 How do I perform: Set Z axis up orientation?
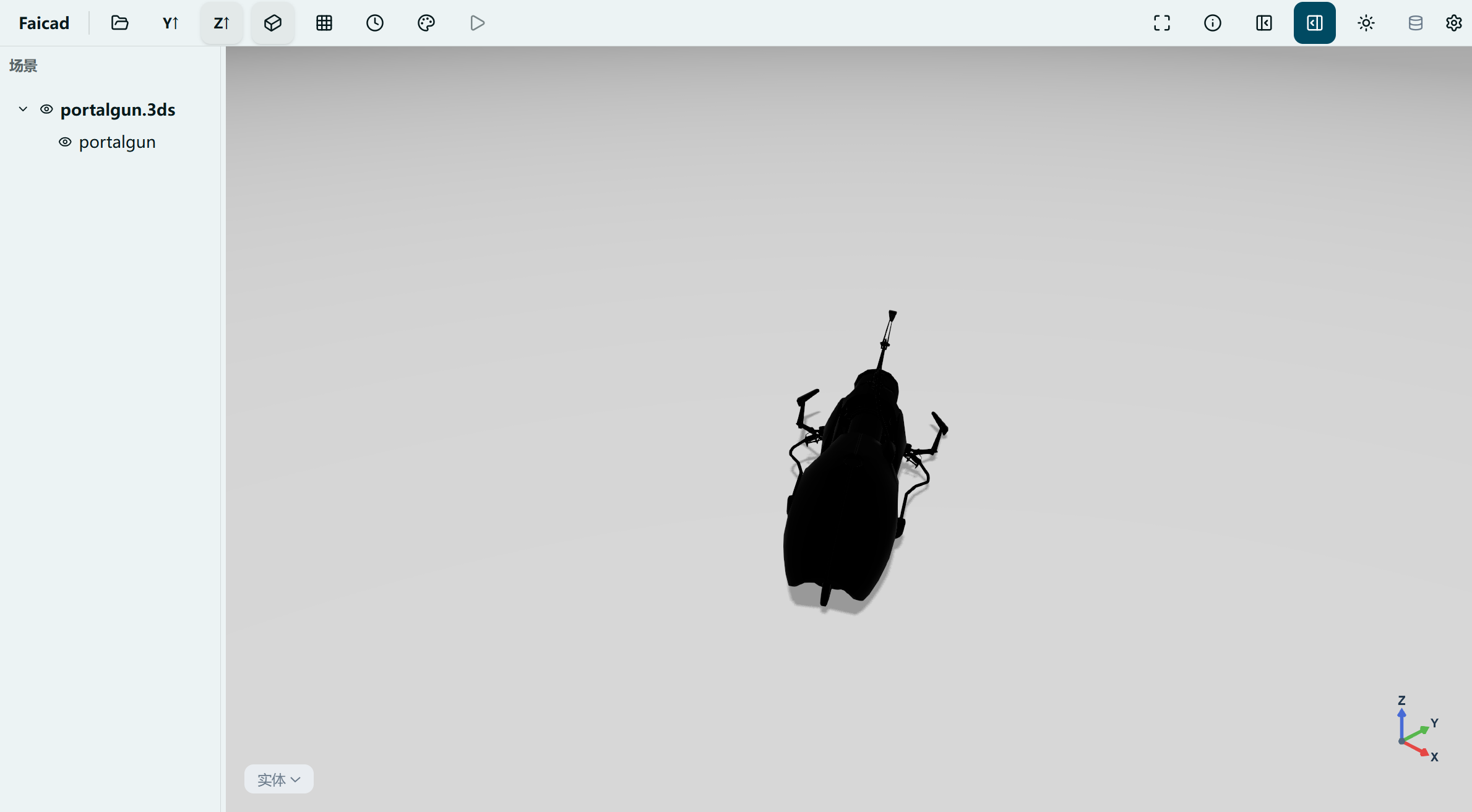tap(222, 23)
